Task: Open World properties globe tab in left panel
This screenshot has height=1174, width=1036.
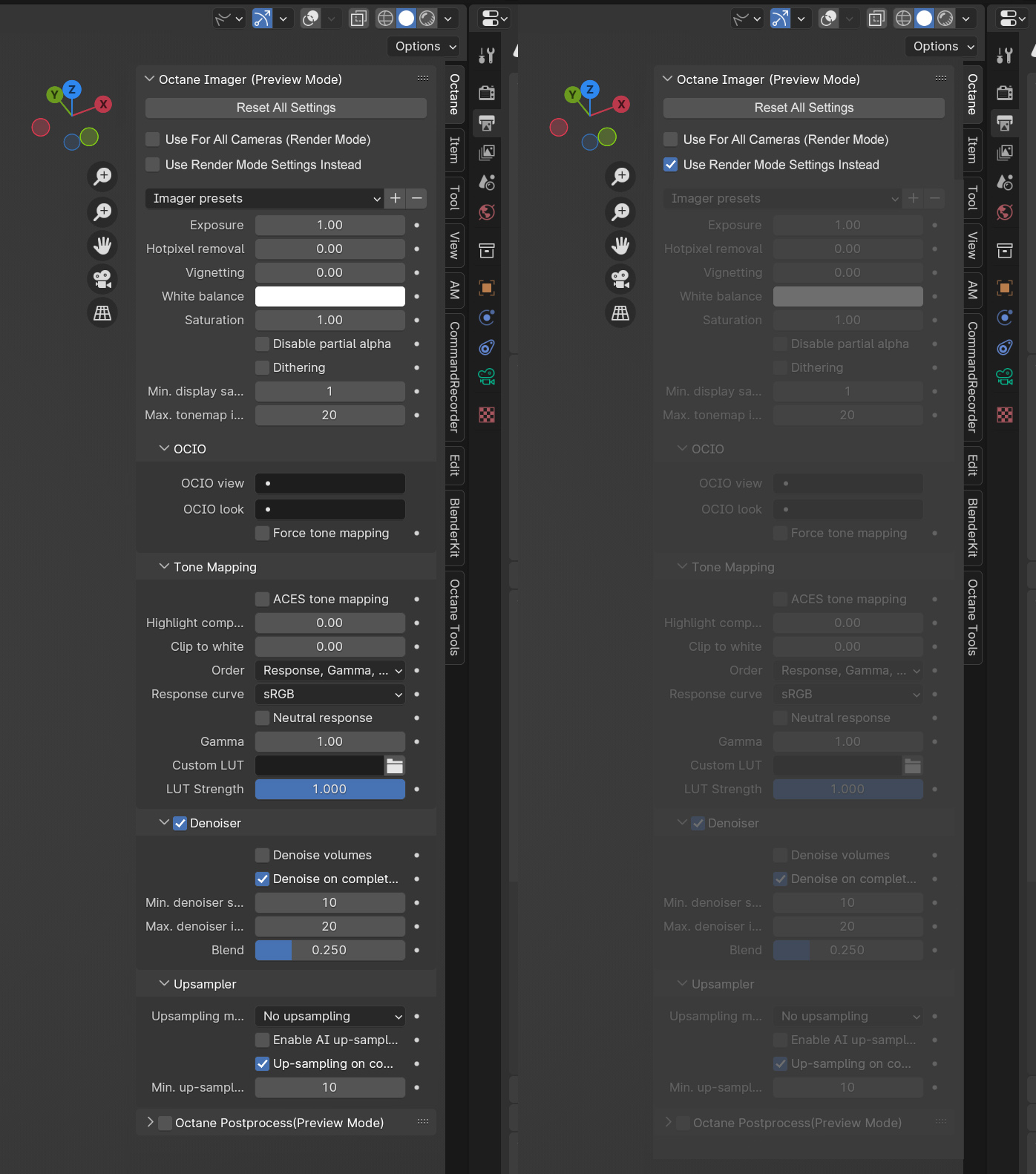Action: (487, 212)
